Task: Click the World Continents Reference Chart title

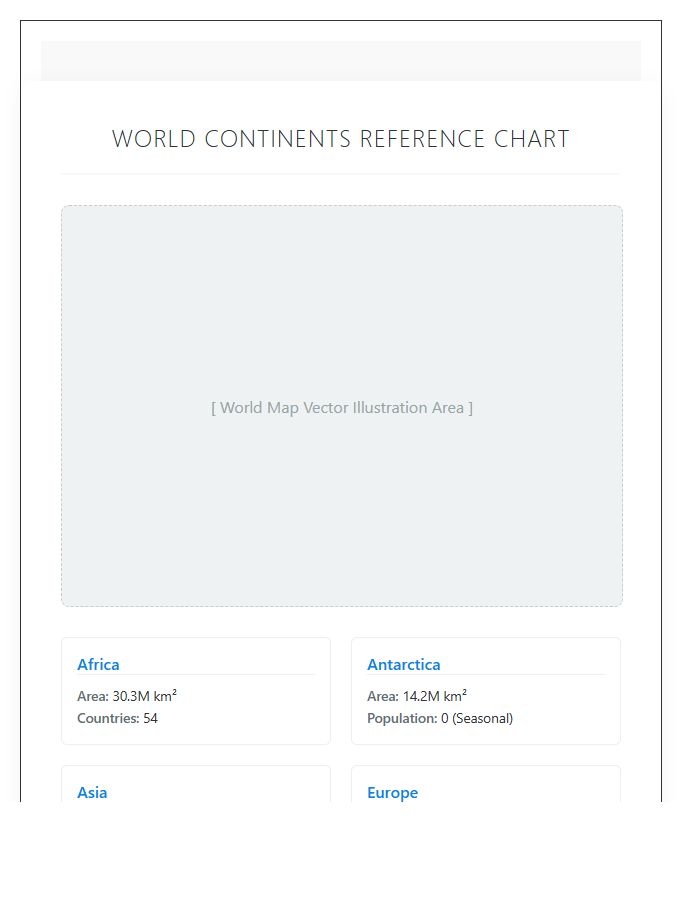Action: [340, 139]
